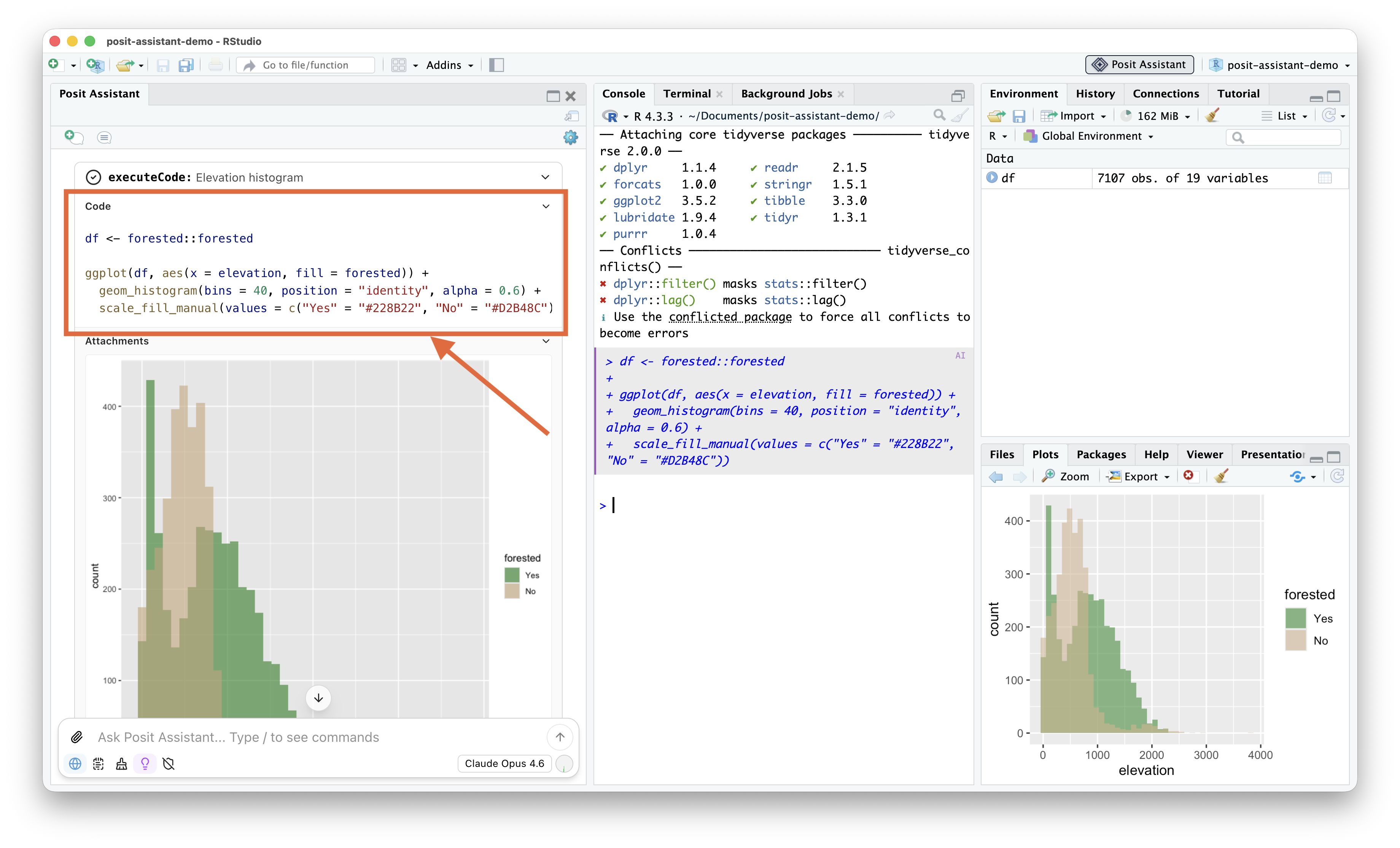The image size is (1400, 848).
Task: Save the current document using floppy icon
Action: pyautogui.click(x=163, y=65)
